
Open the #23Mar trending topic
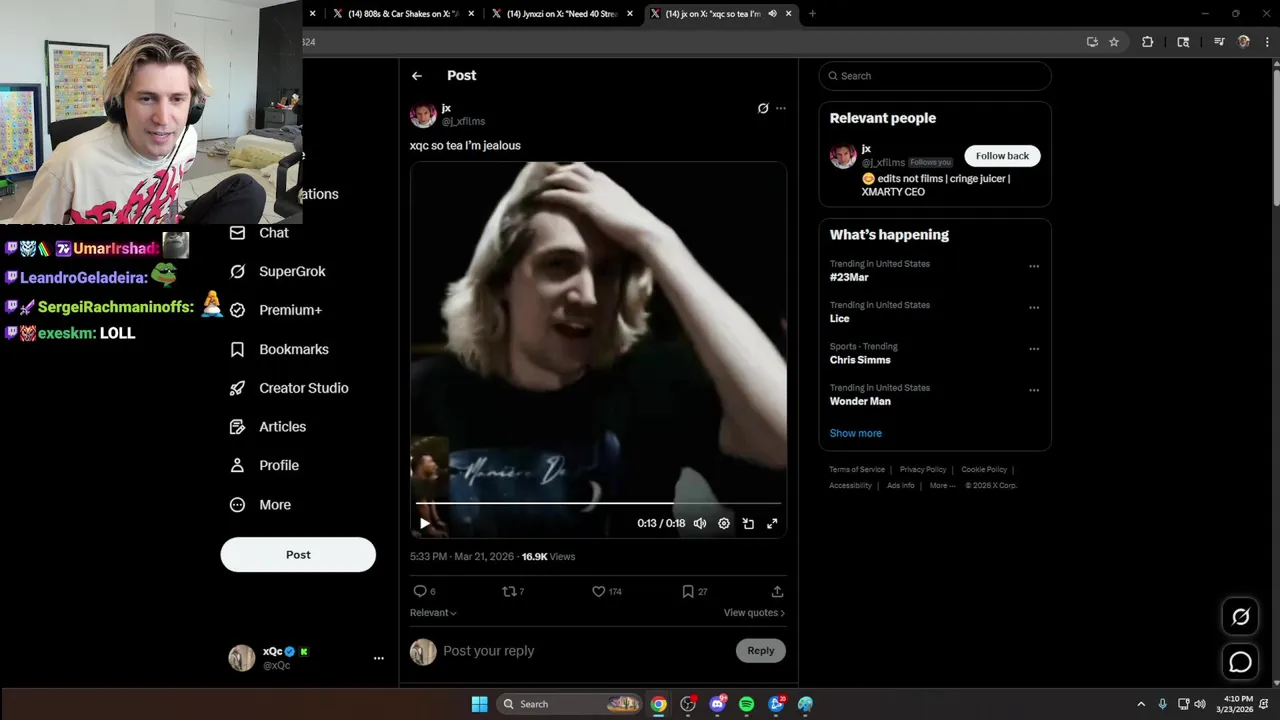pyautogui.click(x=849, y=277)
